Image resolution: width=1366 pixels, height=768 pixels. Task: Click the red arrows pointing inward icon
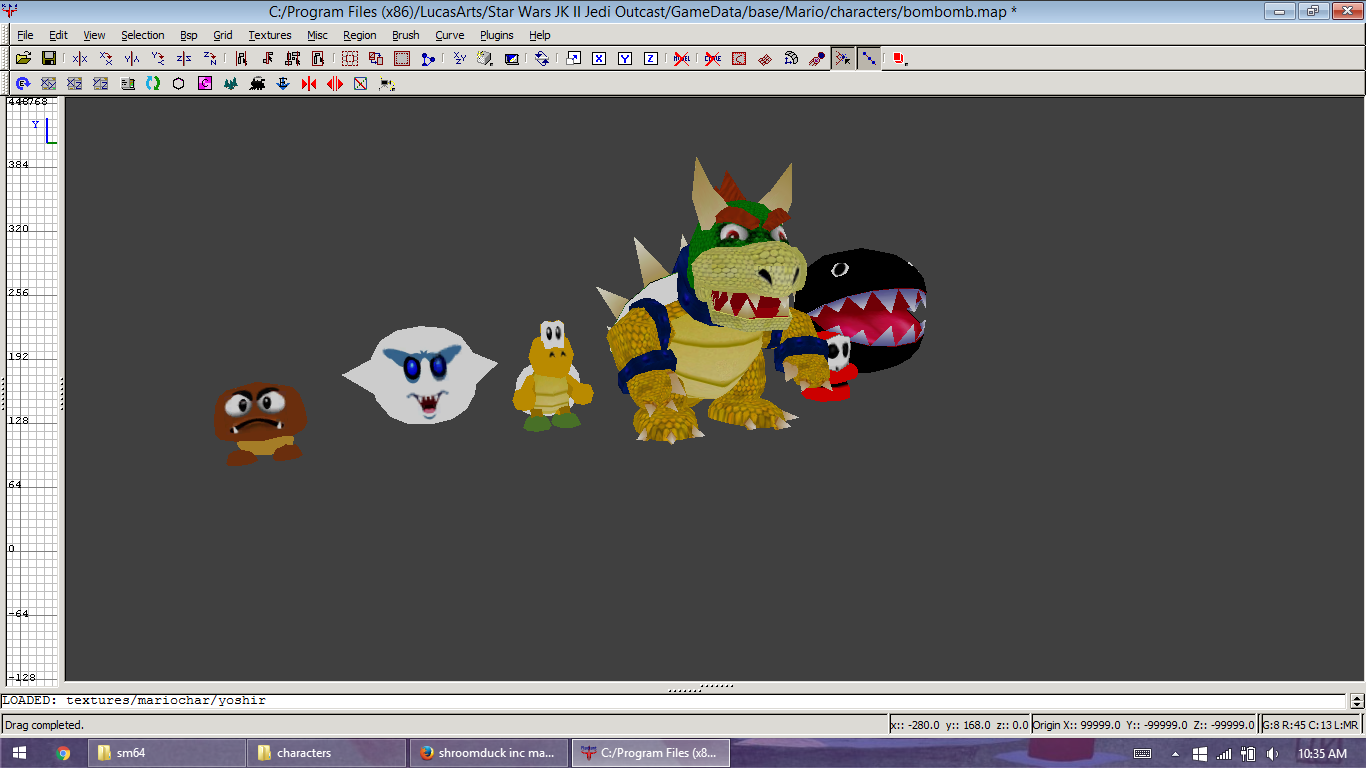(309, 84)
